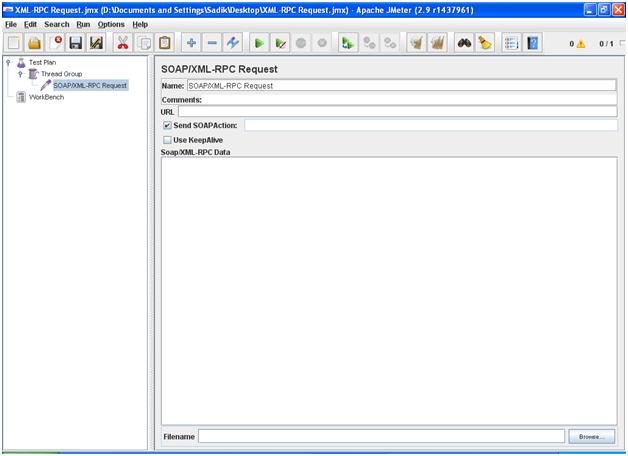Reset search with the broom icon
This screenshot has height=456, width=628.
pos(485,43)
